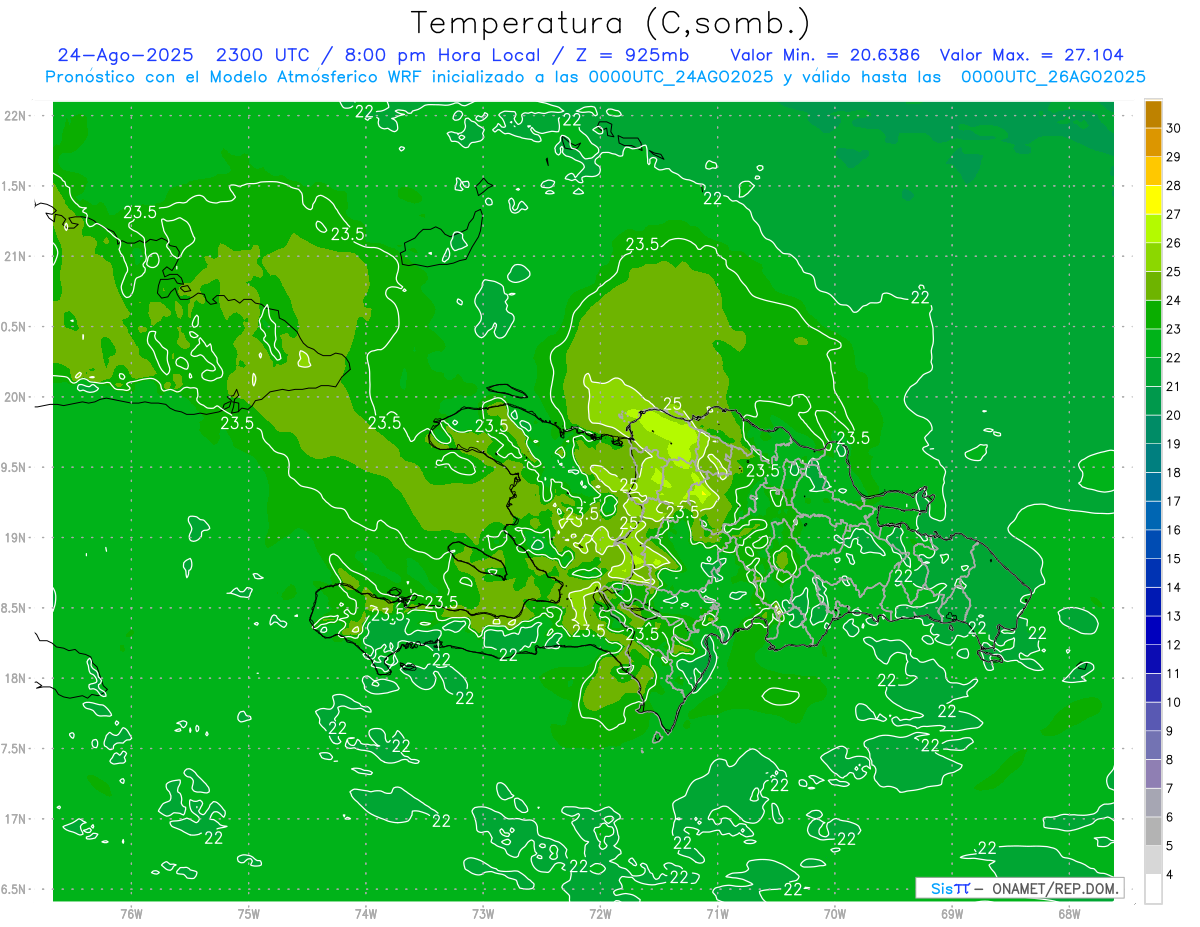Click the '72W' longitude axis label
Image resolution: width=1200 pixels, height=927 pixels.
point(600,914)
